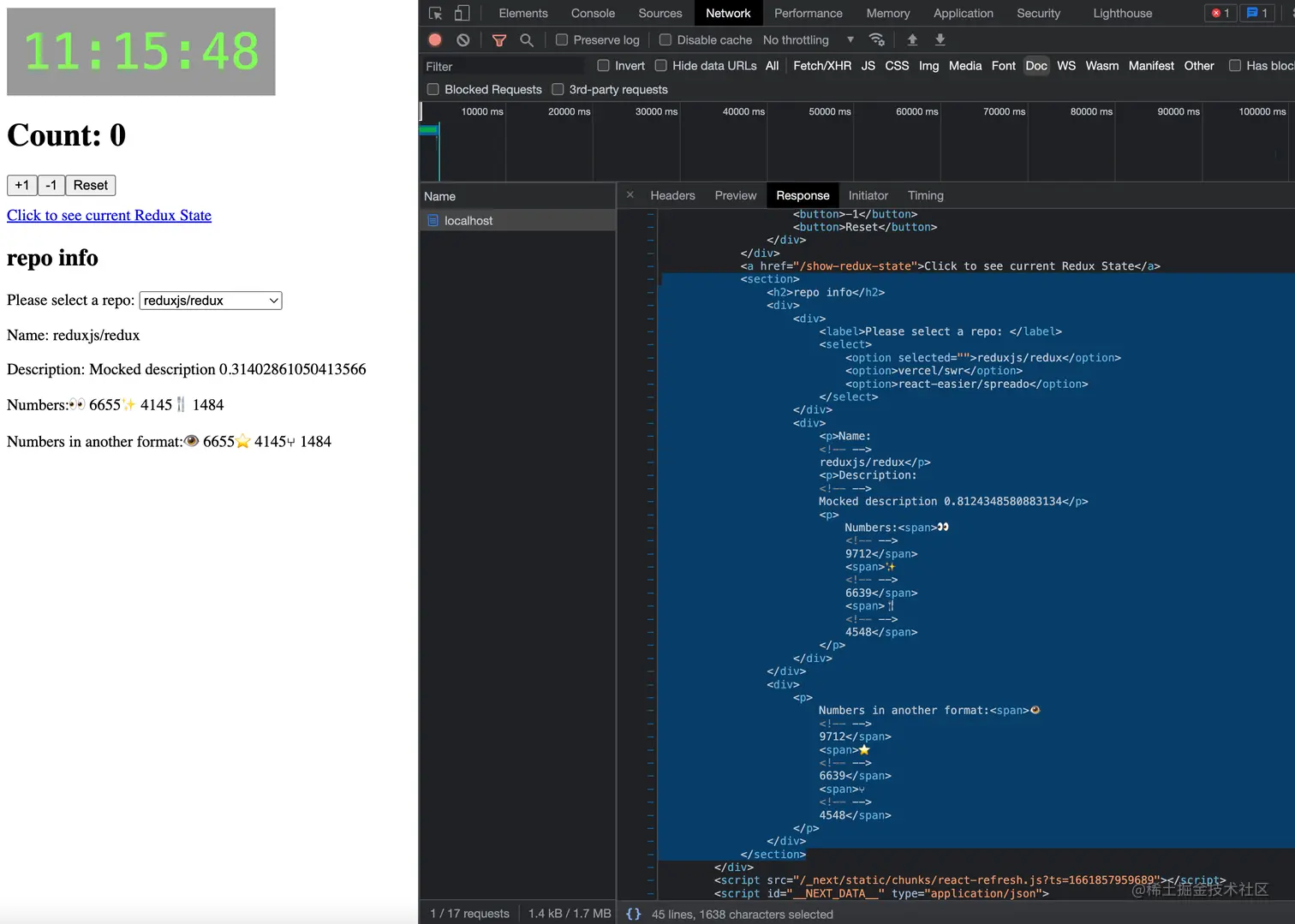1295x924 pixels.
Task: Switch to the Console tab
Action: click(594, 14)
